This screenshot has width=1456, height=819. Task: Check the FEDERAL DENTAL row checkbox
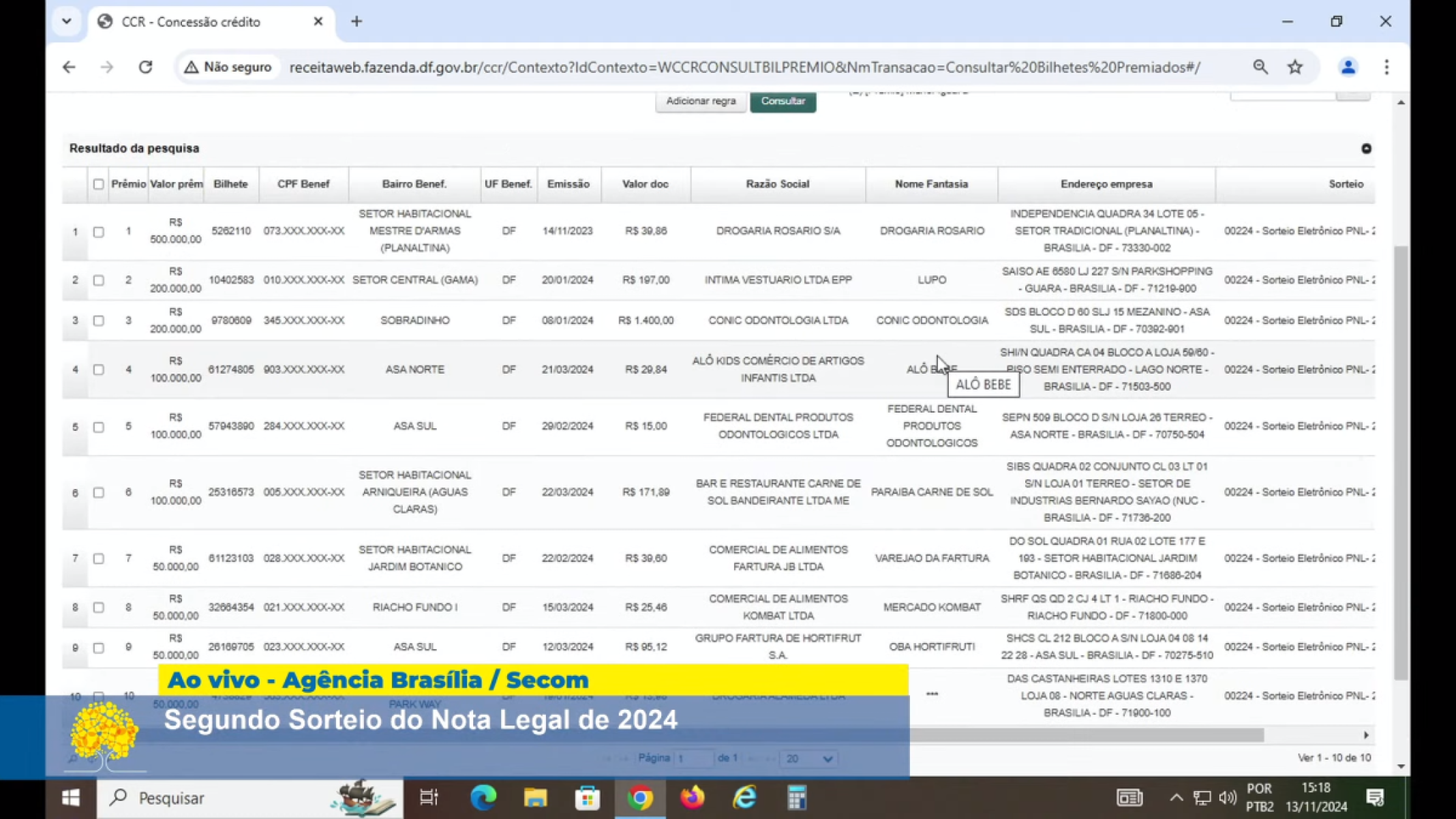click(99, 427)
